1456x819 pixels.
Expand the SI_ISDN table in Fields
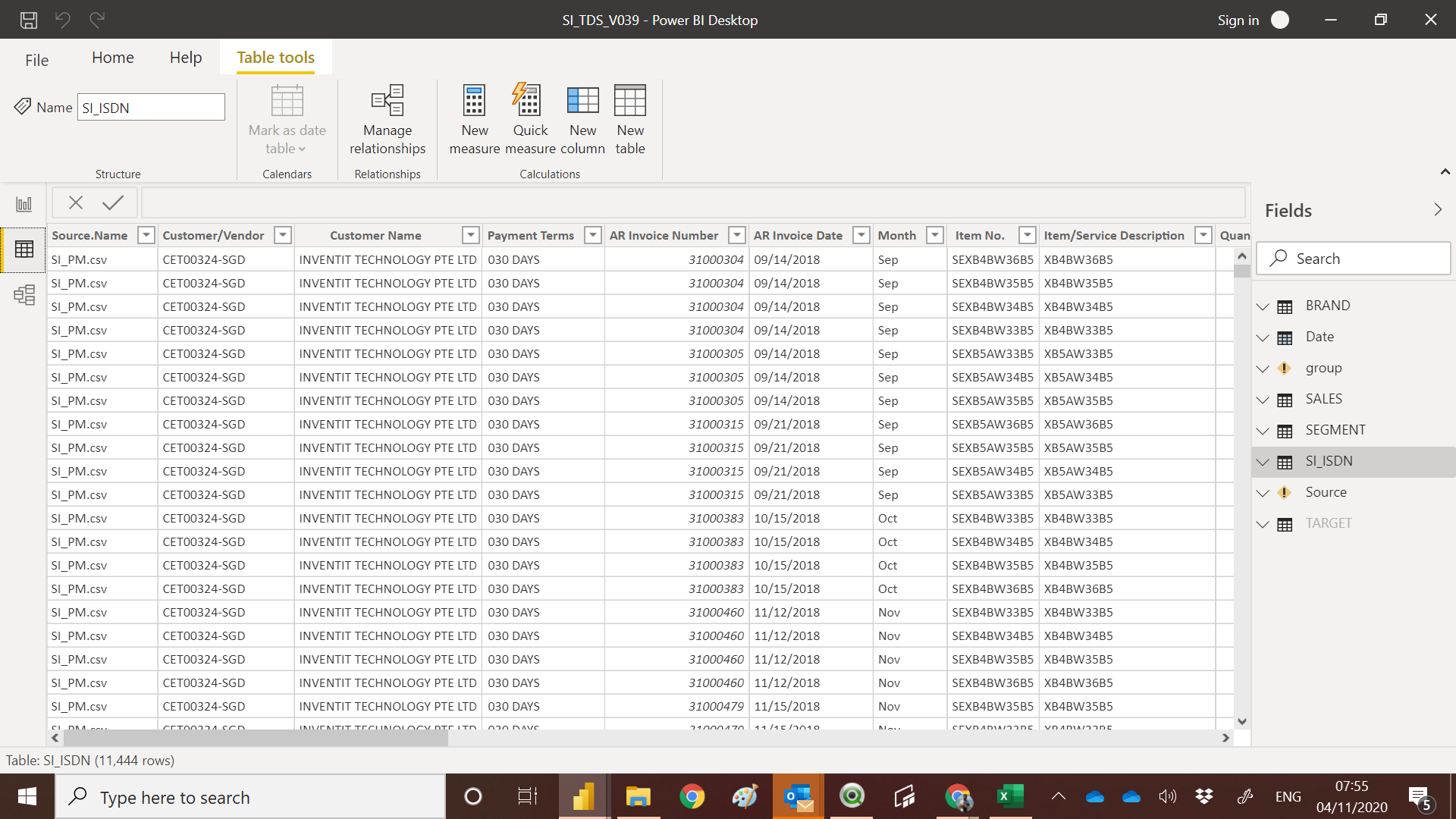pos(1263,462)
